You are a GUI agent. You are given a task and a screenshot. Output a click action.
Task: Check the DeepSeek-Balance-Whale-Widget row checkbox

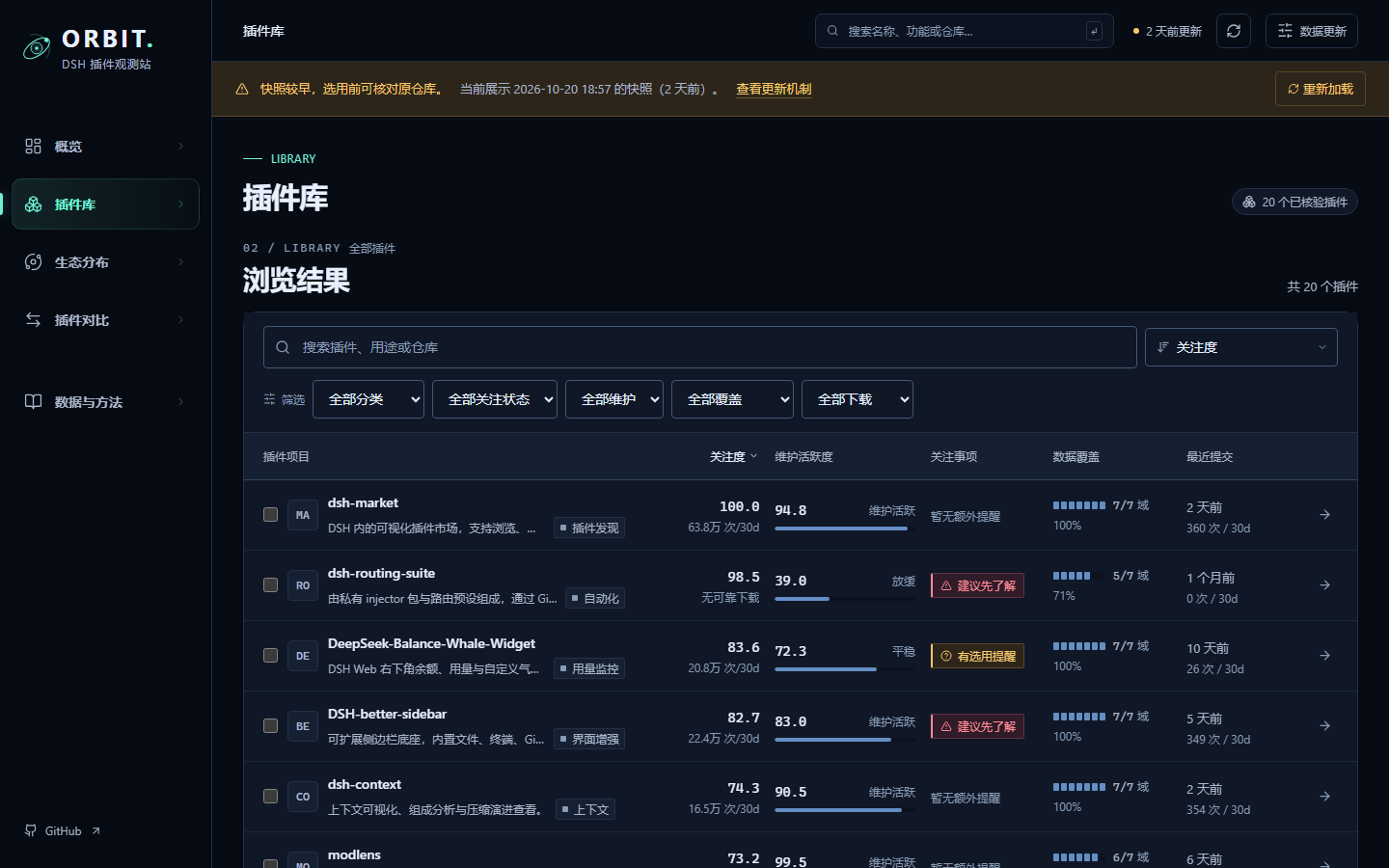pyautogui.click(x=271, y=656)
